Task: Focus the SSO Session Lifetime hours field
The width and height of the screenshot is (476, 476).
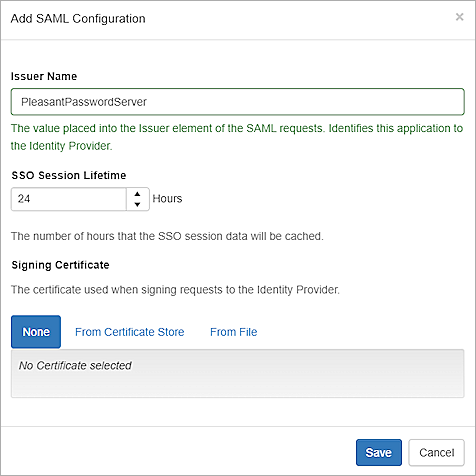Action: pyautogui.click(x=69, y=199)
